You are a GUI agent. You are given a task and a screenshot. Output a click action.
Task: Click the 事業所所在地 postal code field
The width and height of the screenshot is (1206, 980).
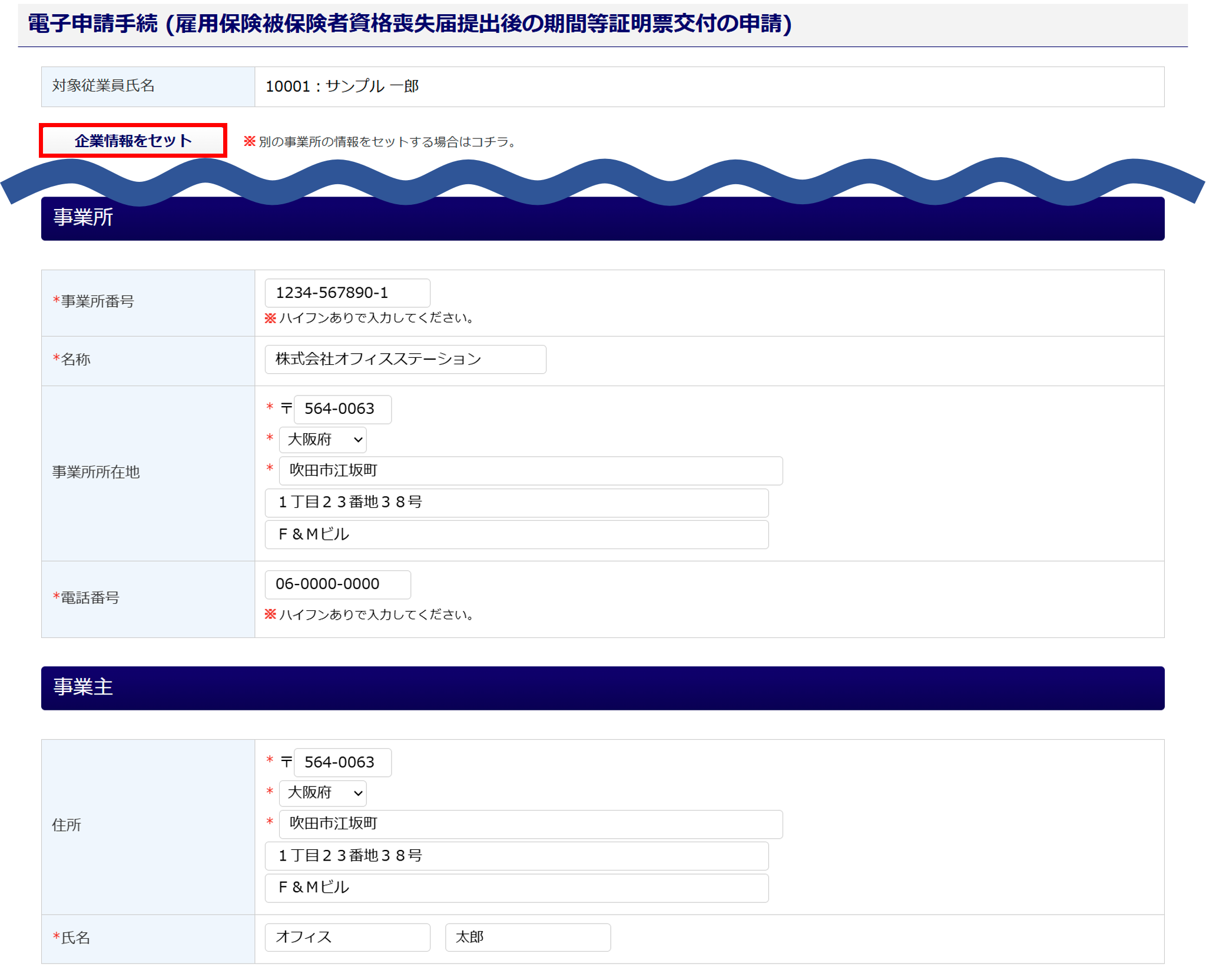tap(342, 409)
